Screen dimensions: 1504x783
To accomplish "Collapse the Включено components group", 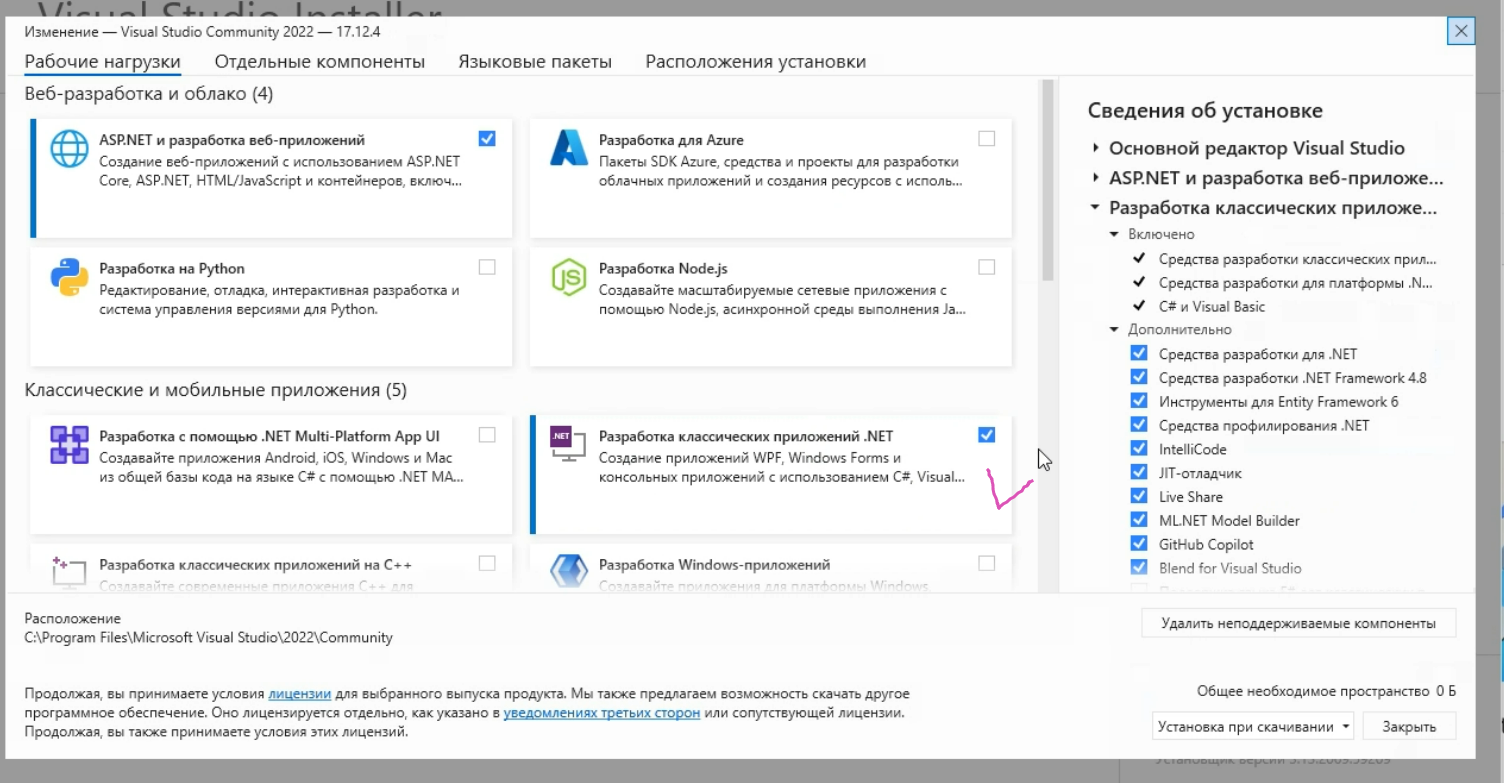I will pyautogui.click(x=1115, y=234).
